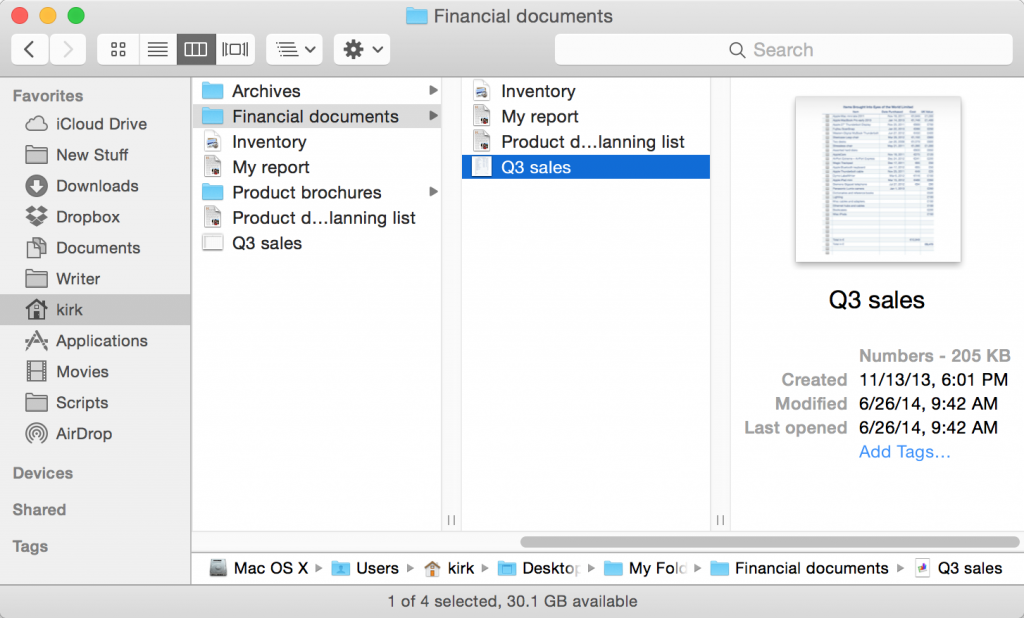The width and height of the screenshot is (1024, 618).
Task: Select Q3 sales in the first column
Action: [317, 243]
